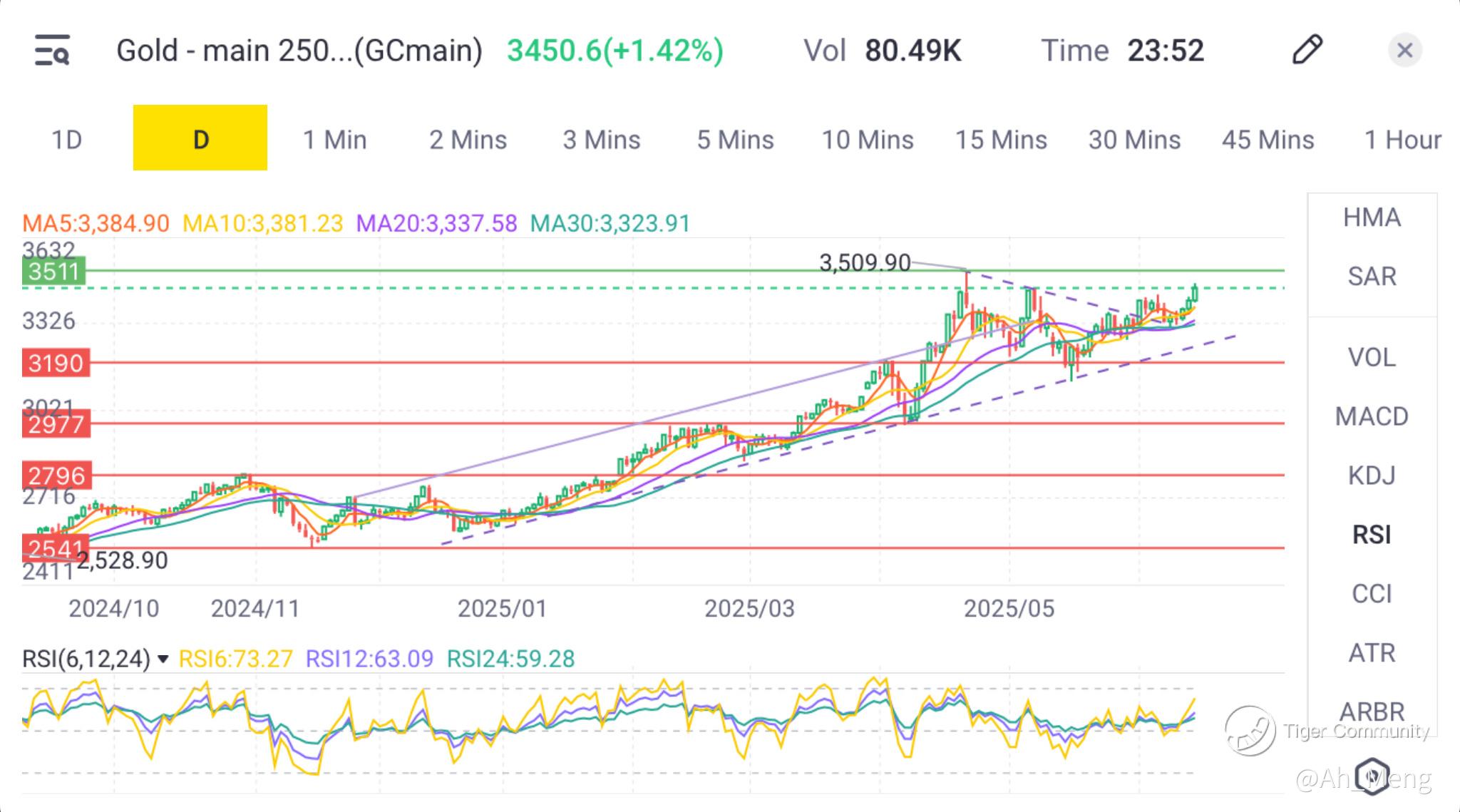Click the 3190 red support level label
Screen dimensions: 1460x812
56,363
